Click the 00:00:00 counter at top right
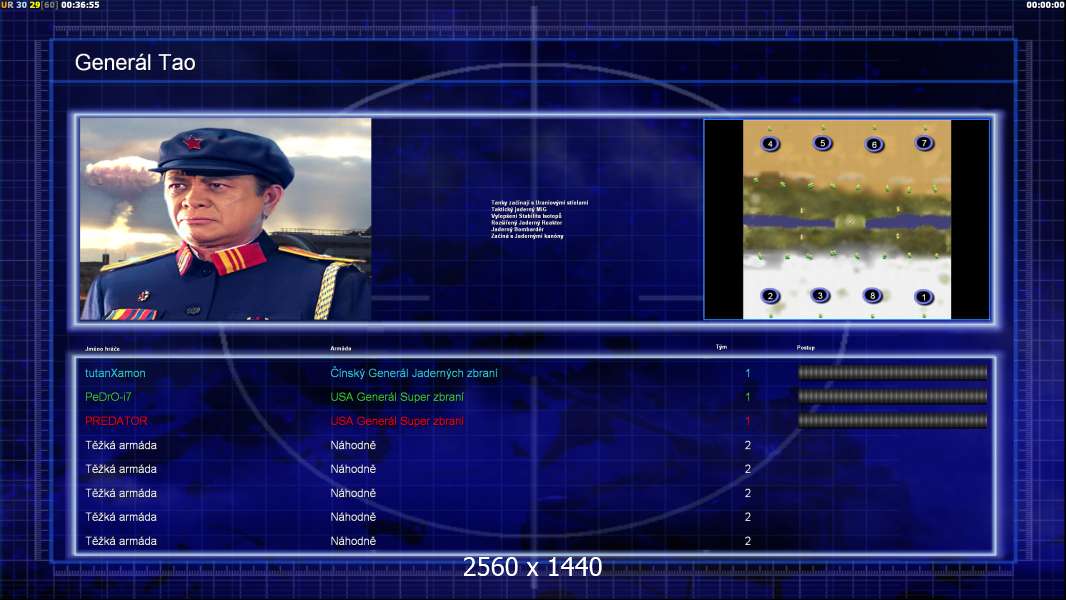This screenshot has width=1066, height=600. click(x=1046, y=5)
